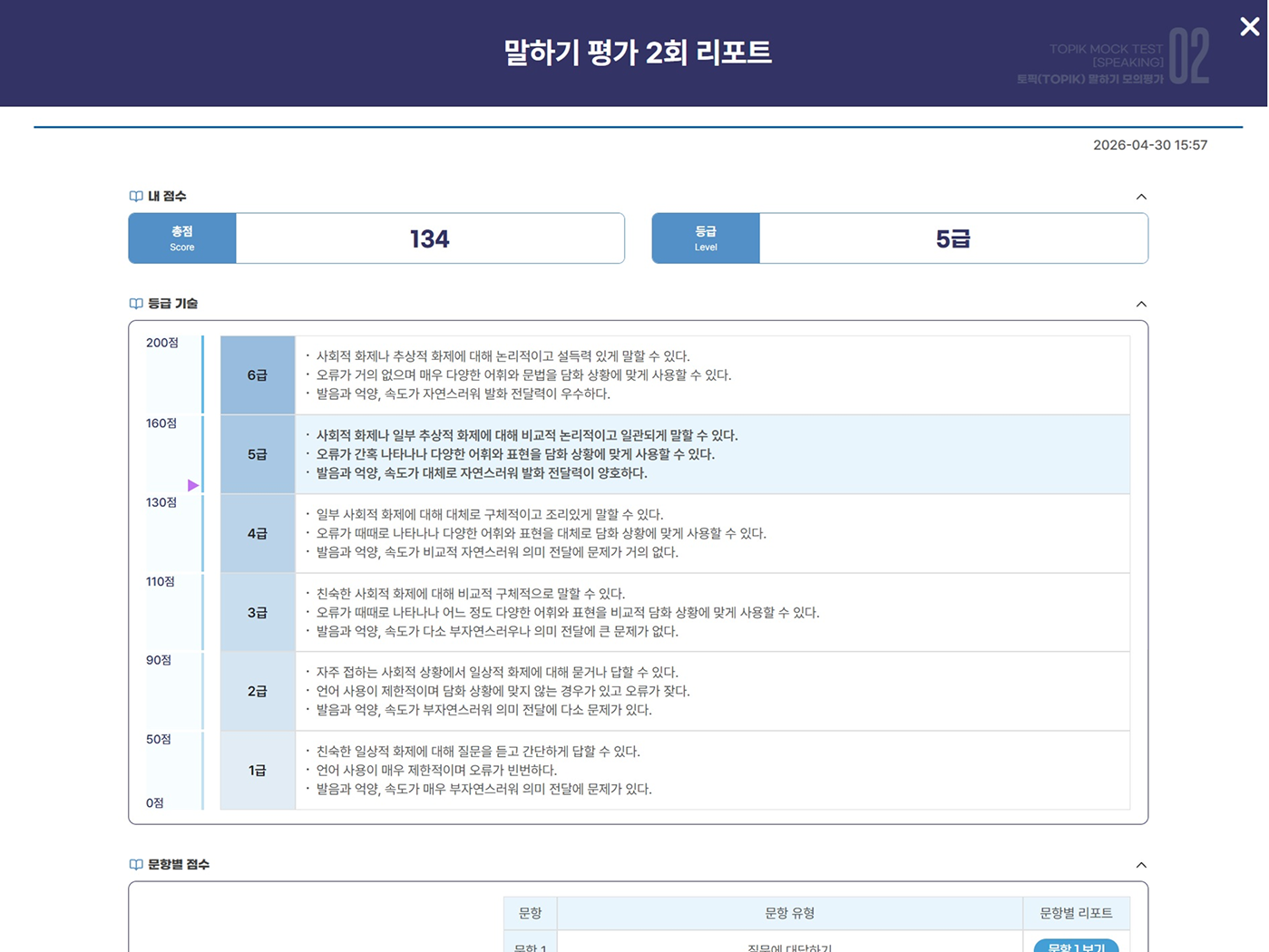
Task: Select the 등급 Level label box
Action: pyautogui.click(x=706, y=238)
